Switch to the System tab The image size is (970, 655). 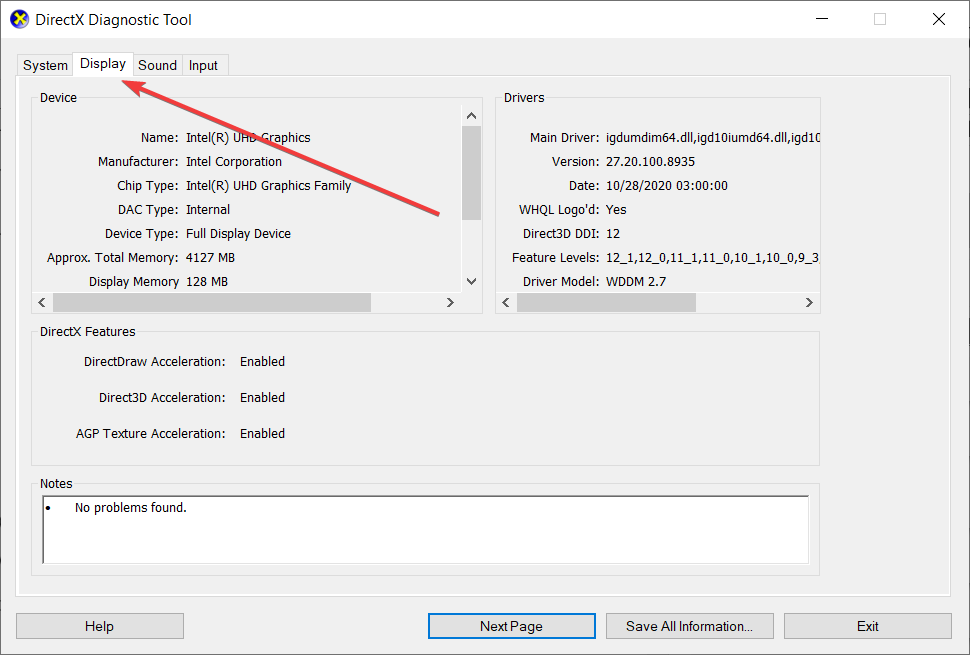[x=45, y=66]
